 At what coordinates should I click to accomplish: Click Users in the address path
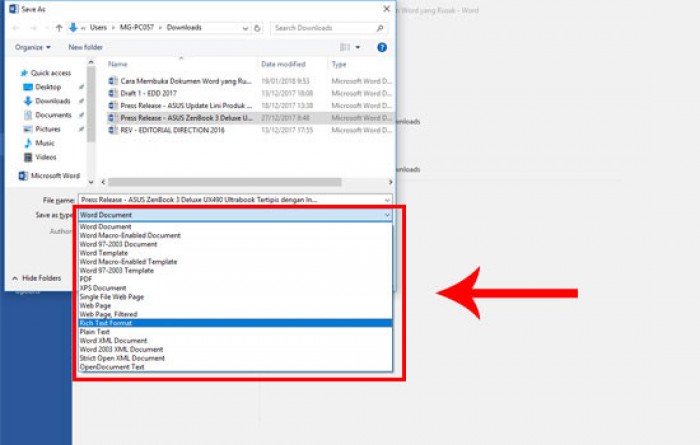[98, 28]
